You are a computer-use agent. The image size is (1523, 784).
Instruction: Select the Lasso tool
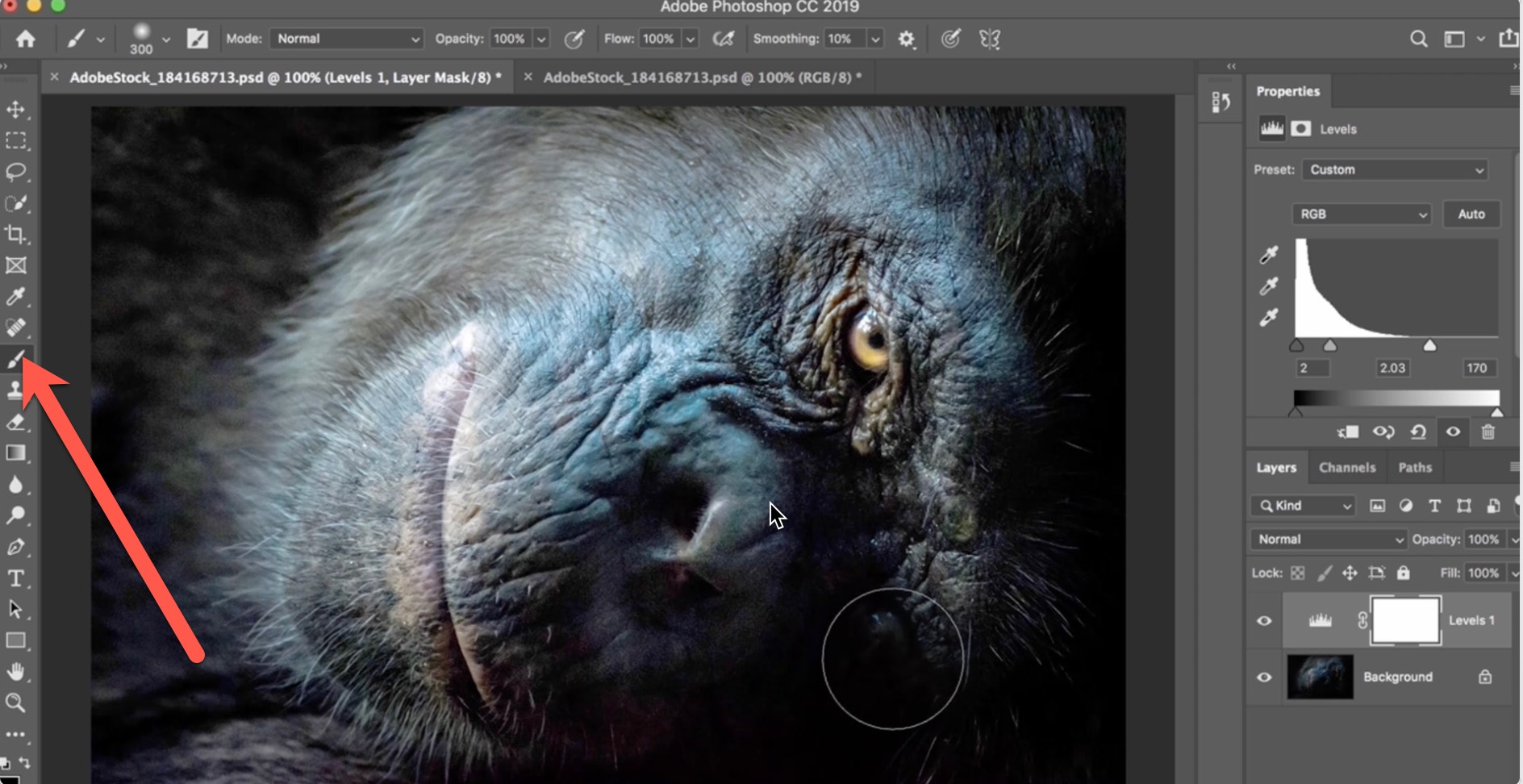tap(15, 172)
